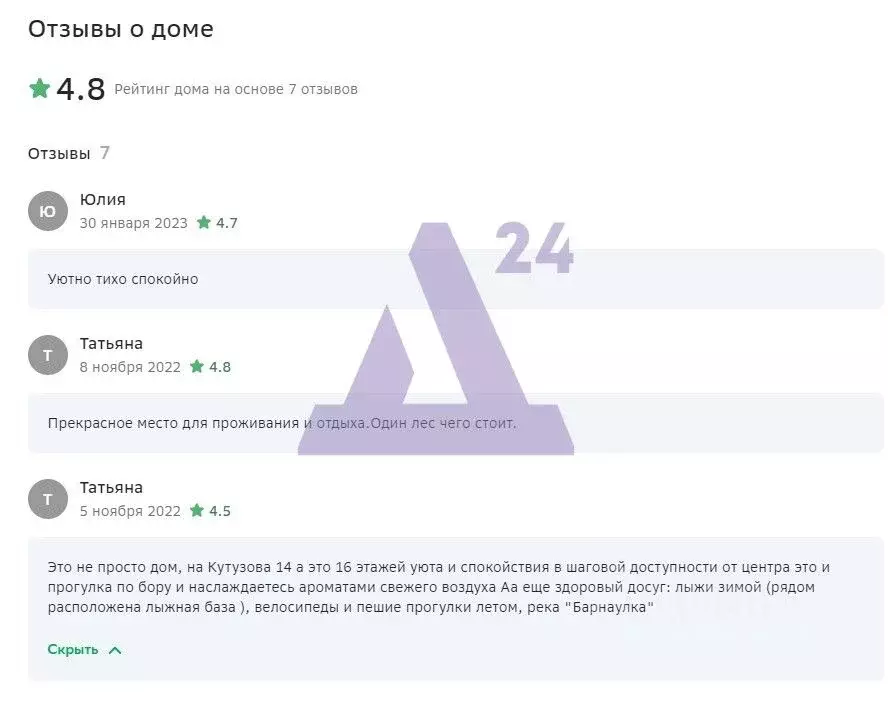Click the Отзывы о доме heading
Viewport: 888px width, 702px height.
click(121, 29)
